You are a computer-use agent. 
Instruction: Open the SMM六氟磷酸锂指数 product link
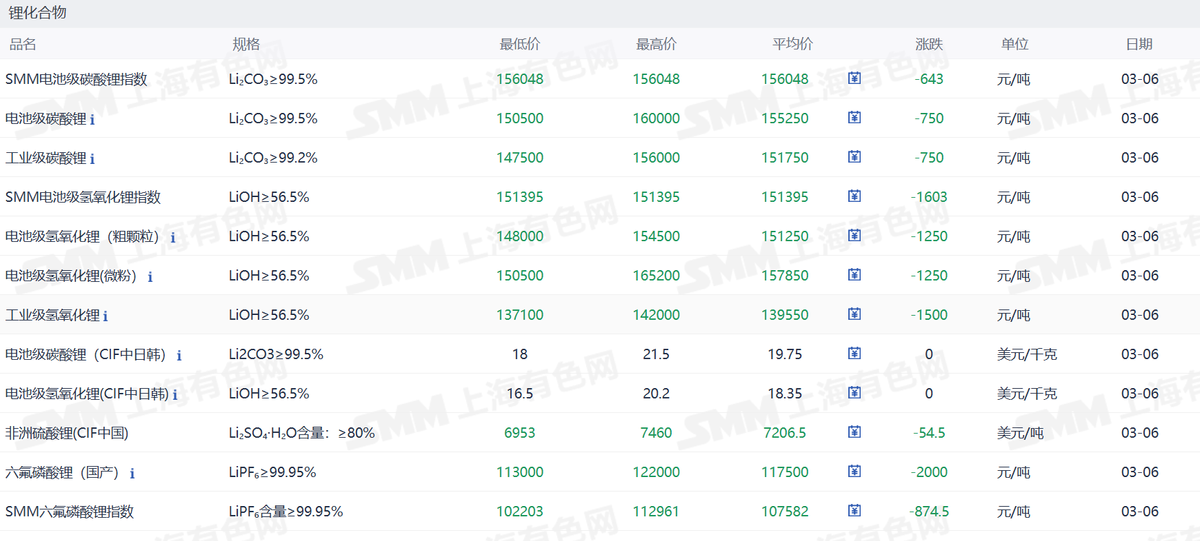tap(69, 511)
